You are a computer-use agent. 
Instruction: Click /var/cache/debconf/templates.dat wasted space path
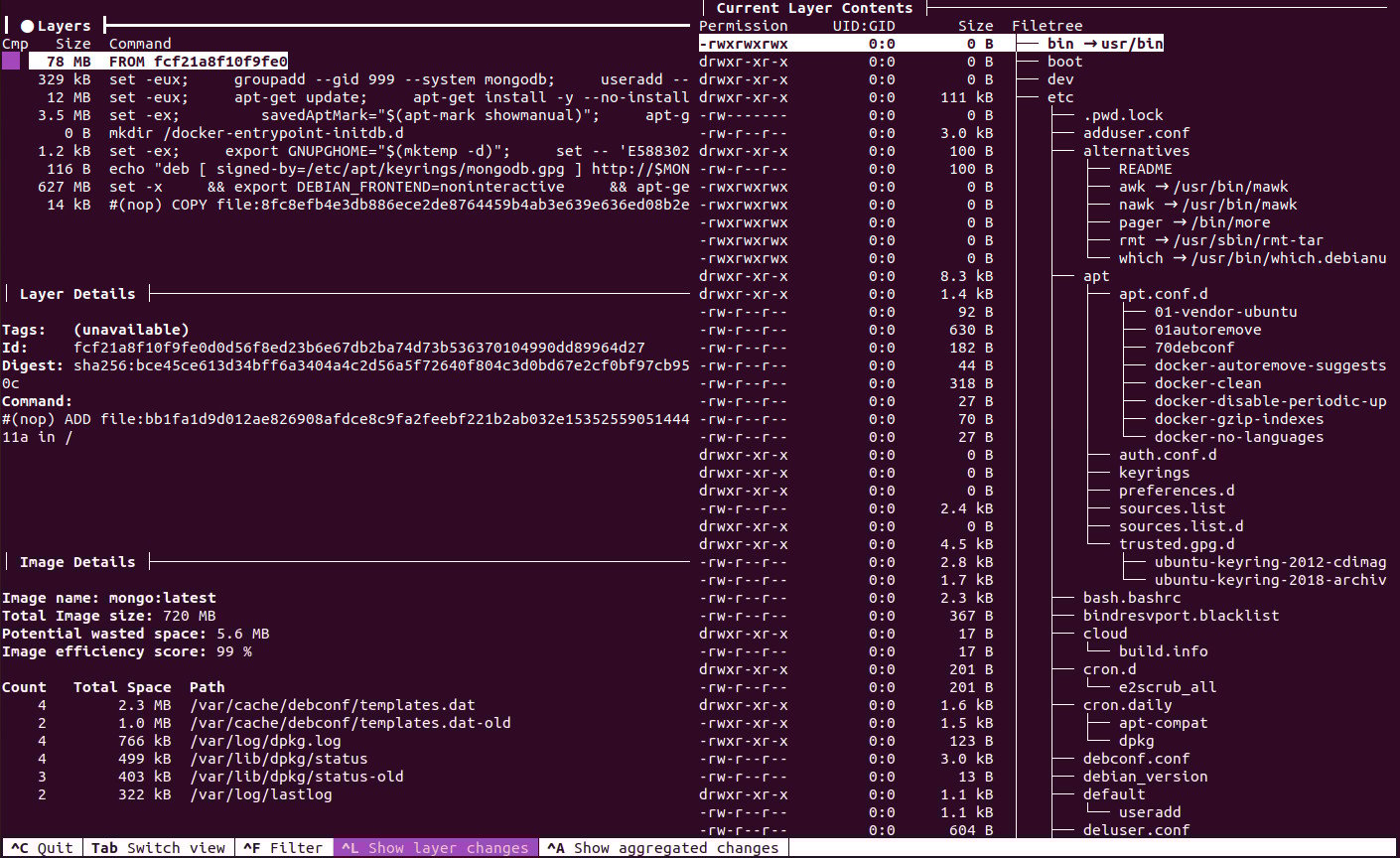(x=333, y=705)
